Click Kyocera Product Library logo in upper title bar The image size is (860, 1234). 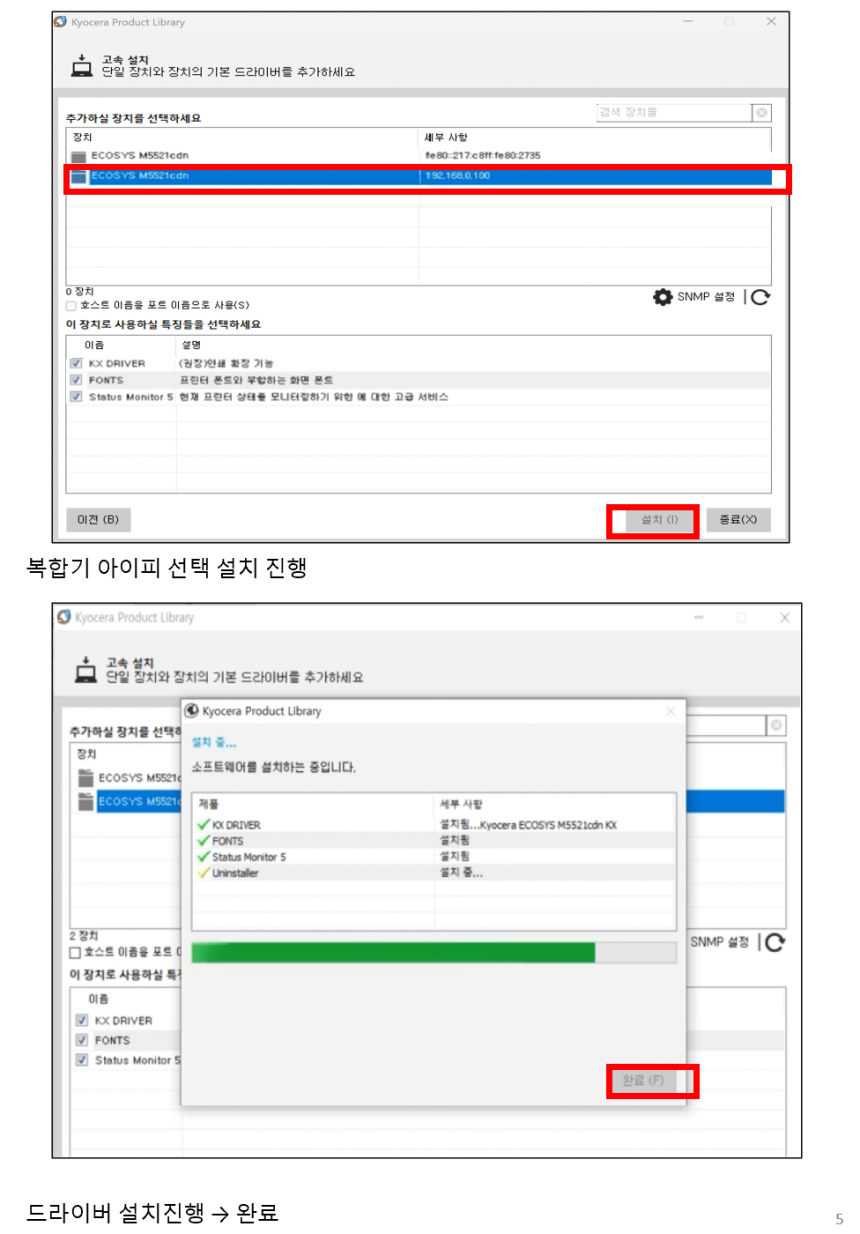tap(62, 21)
